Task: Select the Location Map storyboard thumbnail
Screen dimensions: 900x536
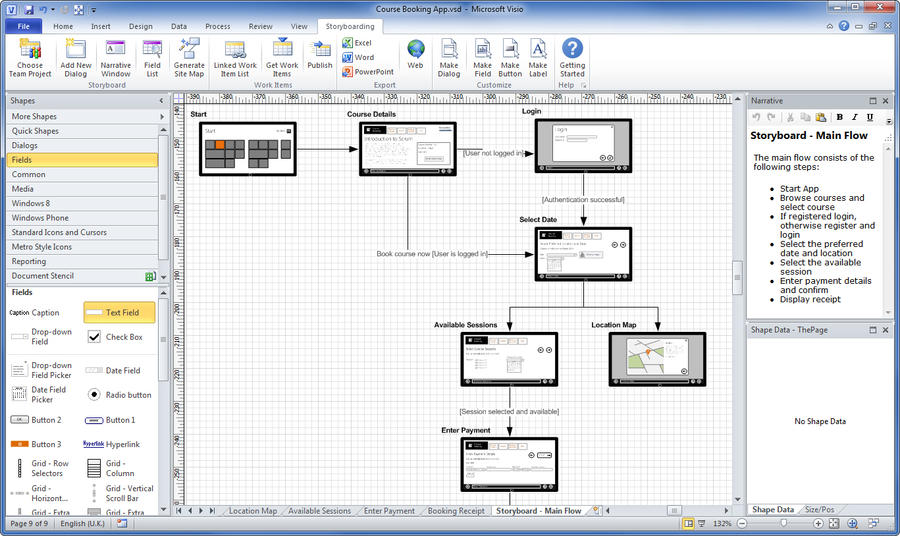Action: click(x=657, y=359)
